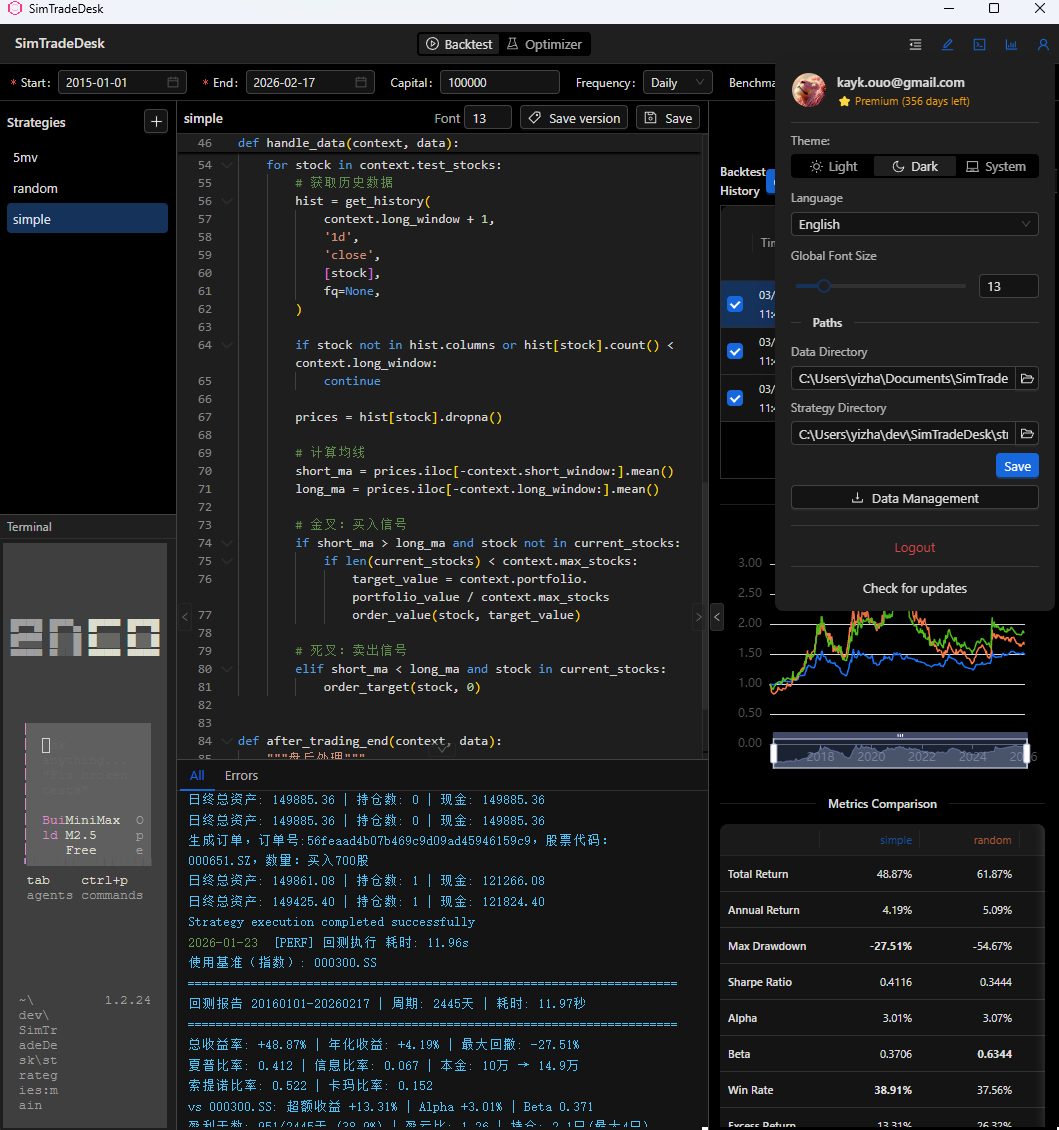The image size is (1059, 1130).
Task: Open Data Management
Action: pos(914,497)
